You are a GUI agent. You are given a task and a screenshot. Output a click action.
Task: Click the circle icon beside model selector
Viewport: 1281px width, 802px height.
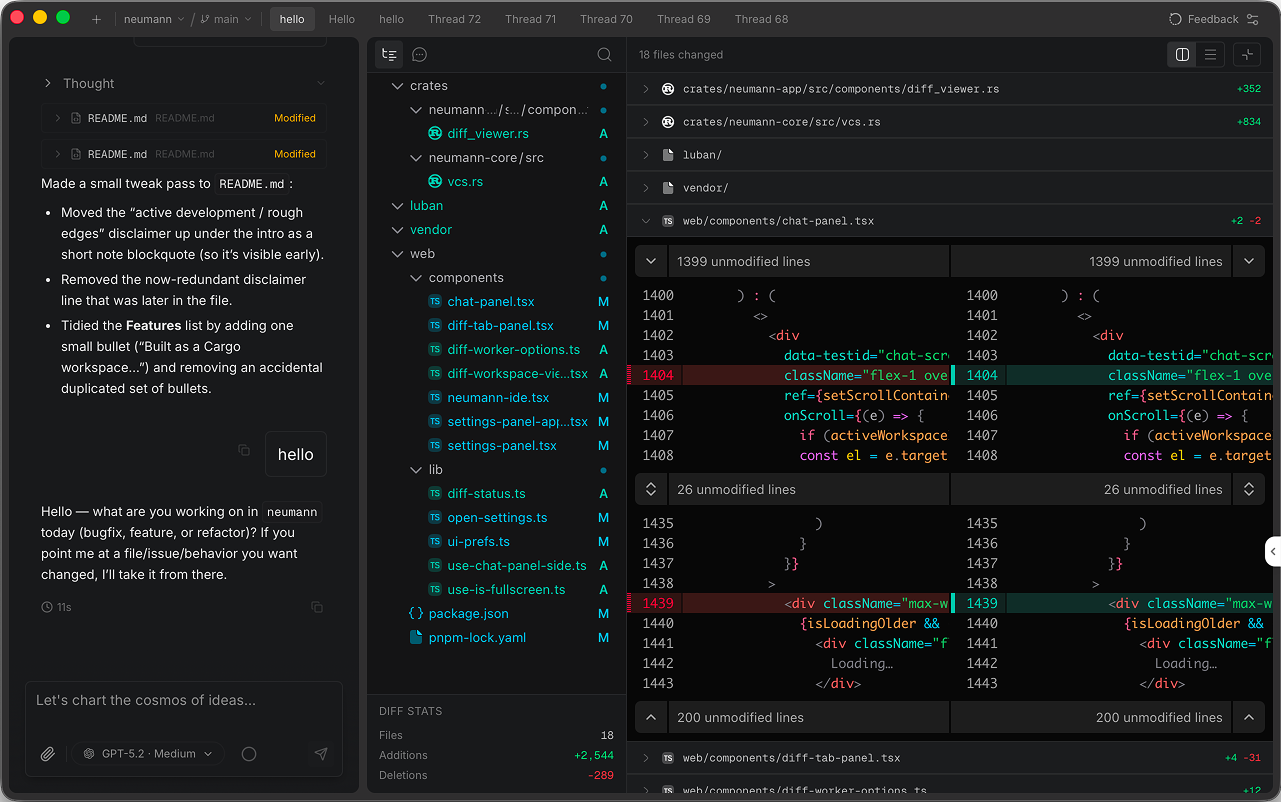(x=249, y=754)
